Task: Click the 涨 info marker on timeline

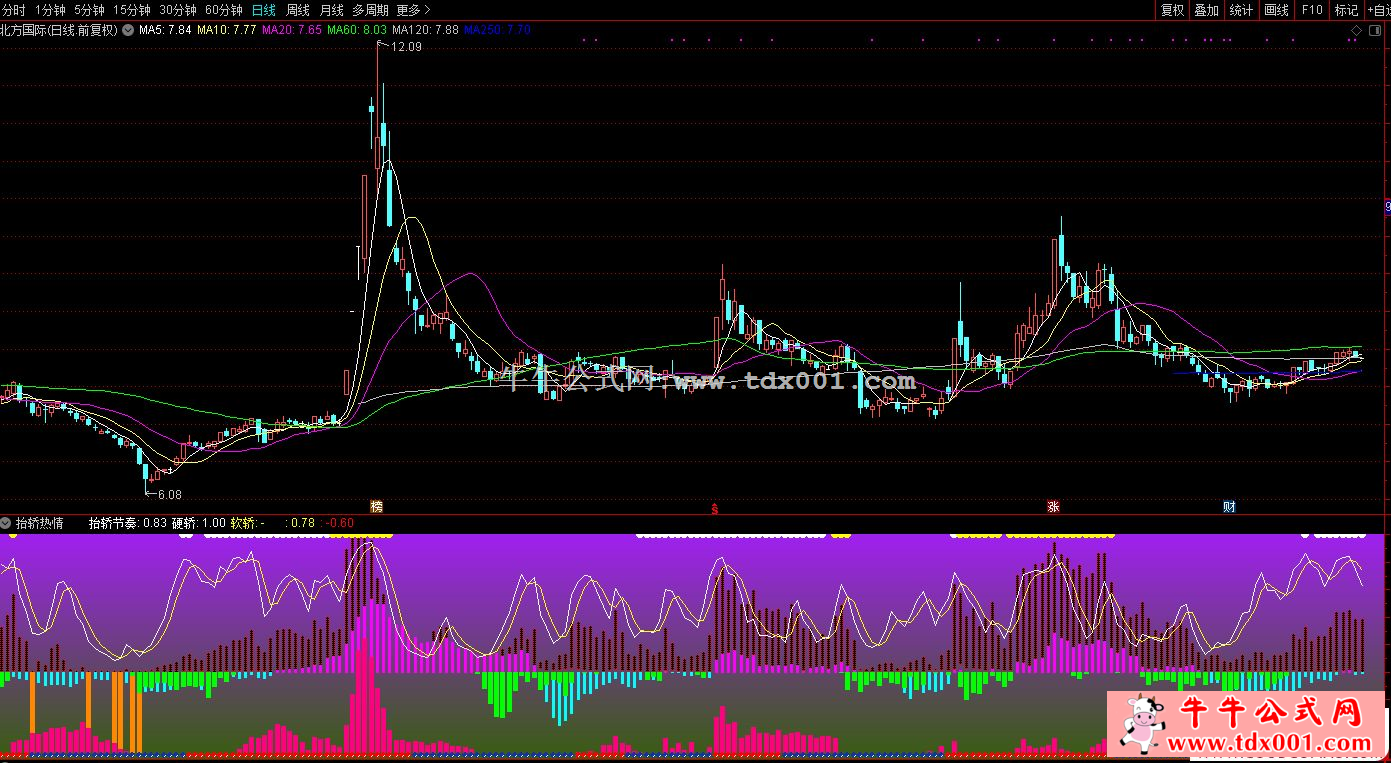Action: pos(1053,506)
